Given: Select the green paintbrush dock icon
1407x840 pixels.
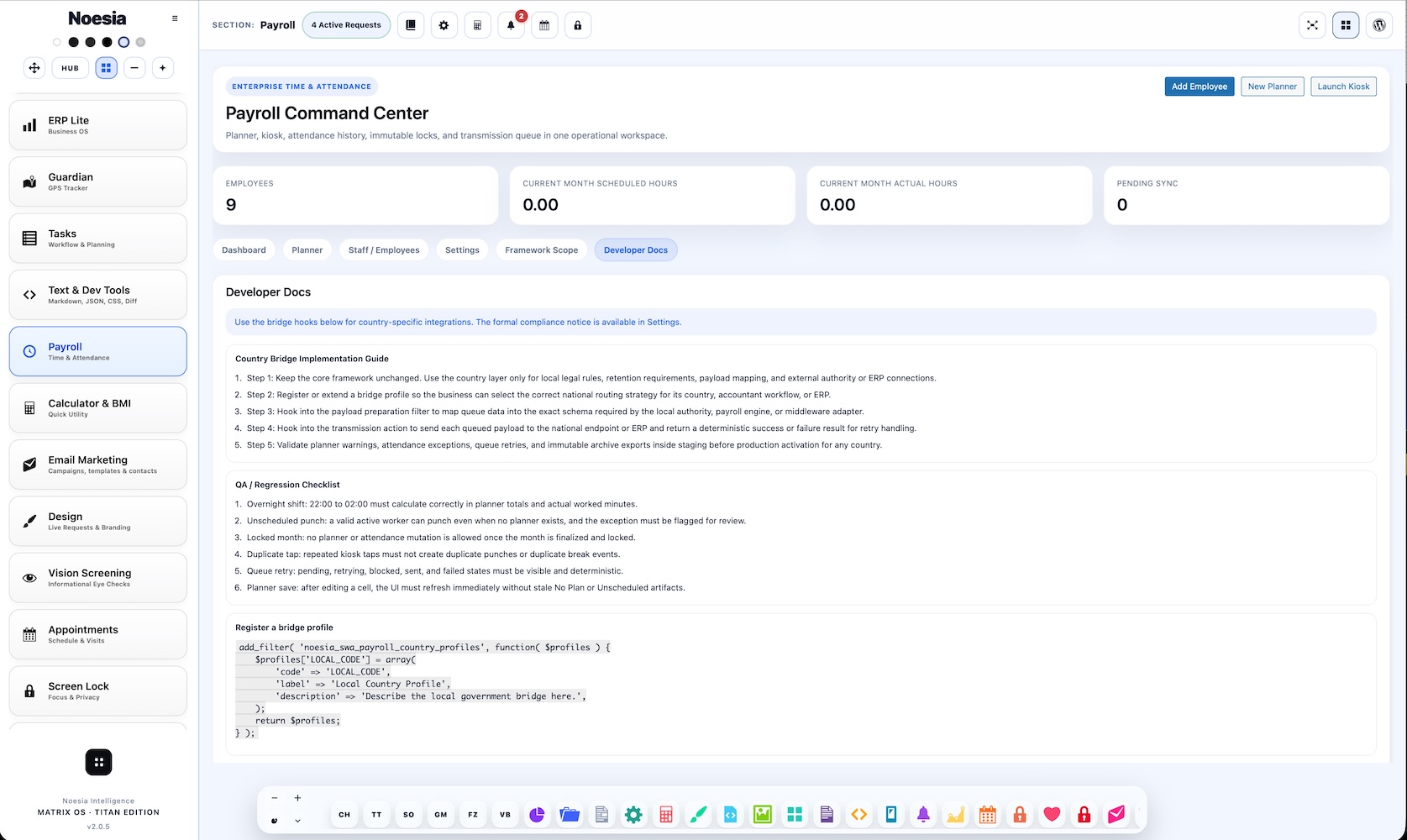Looking at the screenshot, I should (698, 814).
